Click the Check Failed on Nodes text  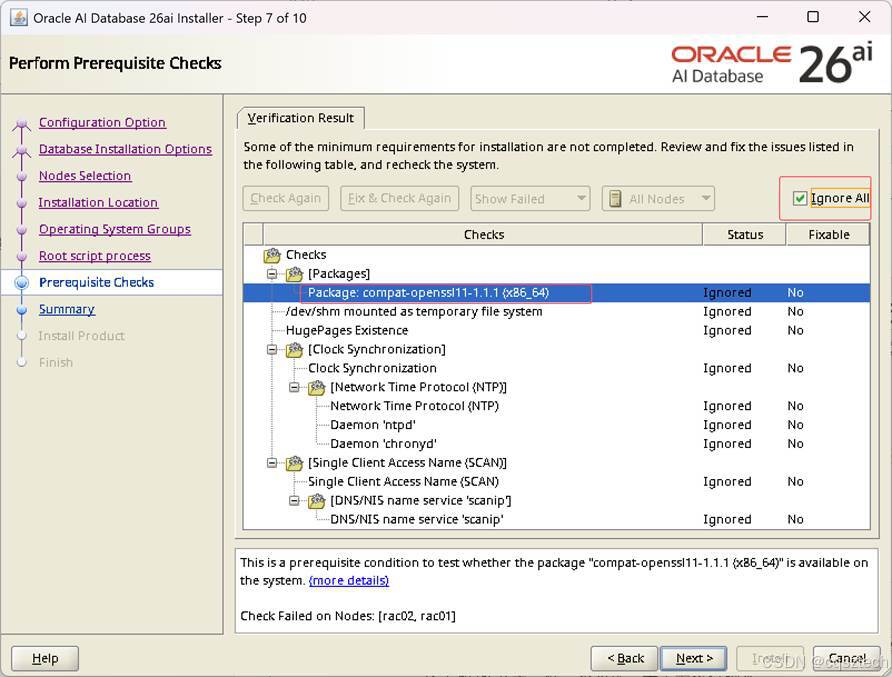point(348,616)
